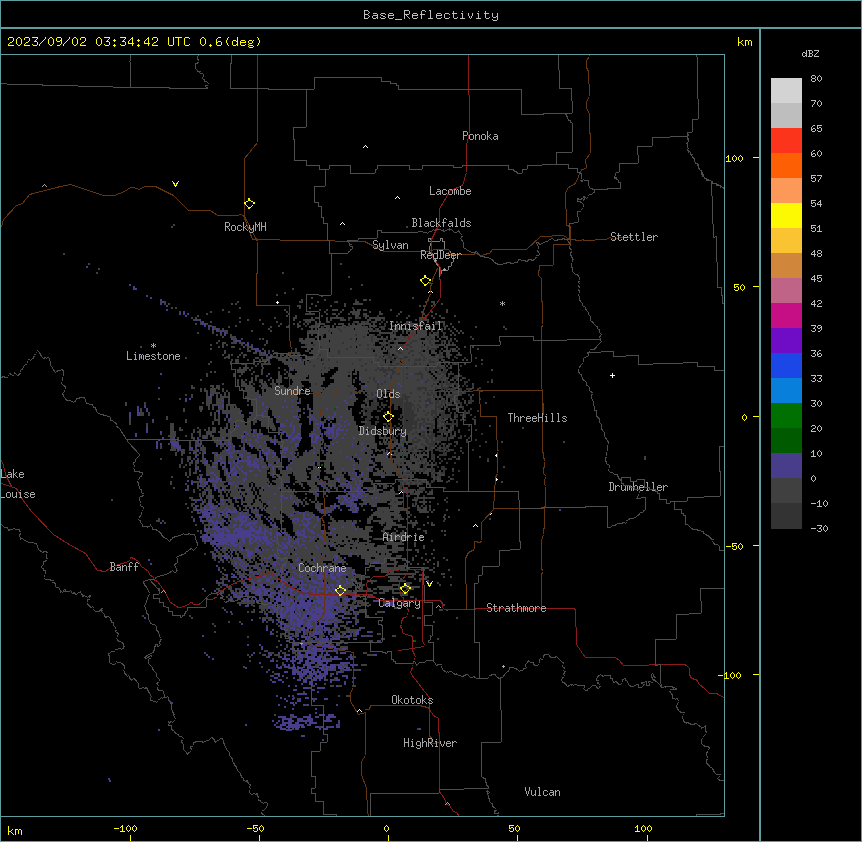The width and height of the screenshot is (862, 842).
Task: Click the yellow diamond marker above Calgary label
Action: (405, 589)
